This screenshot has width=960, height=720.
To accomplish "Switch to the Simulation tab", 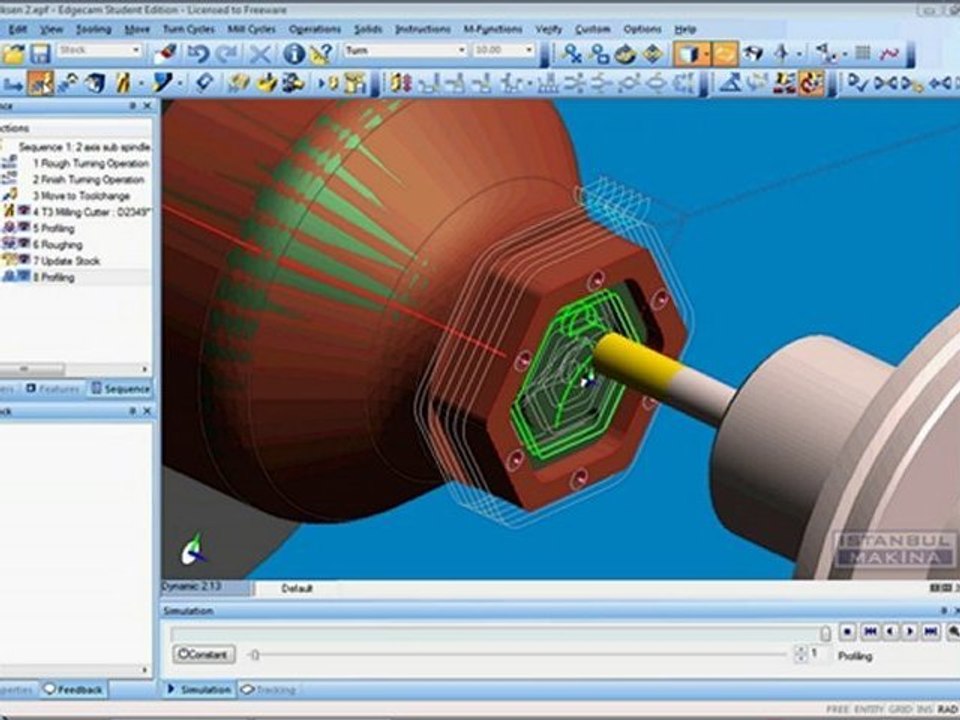I will pos(200,690).
